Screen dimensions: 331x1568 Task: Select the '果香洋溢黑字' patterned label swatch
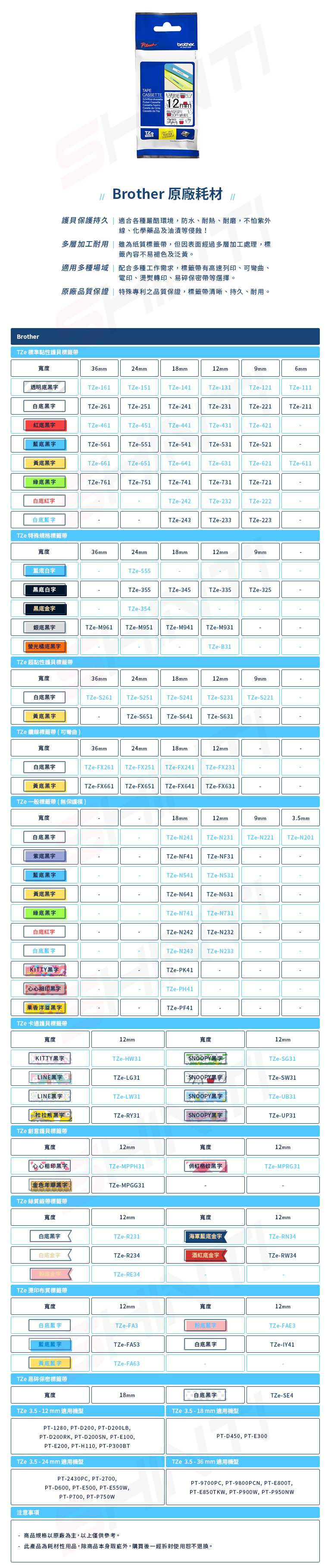[44, 1008]
